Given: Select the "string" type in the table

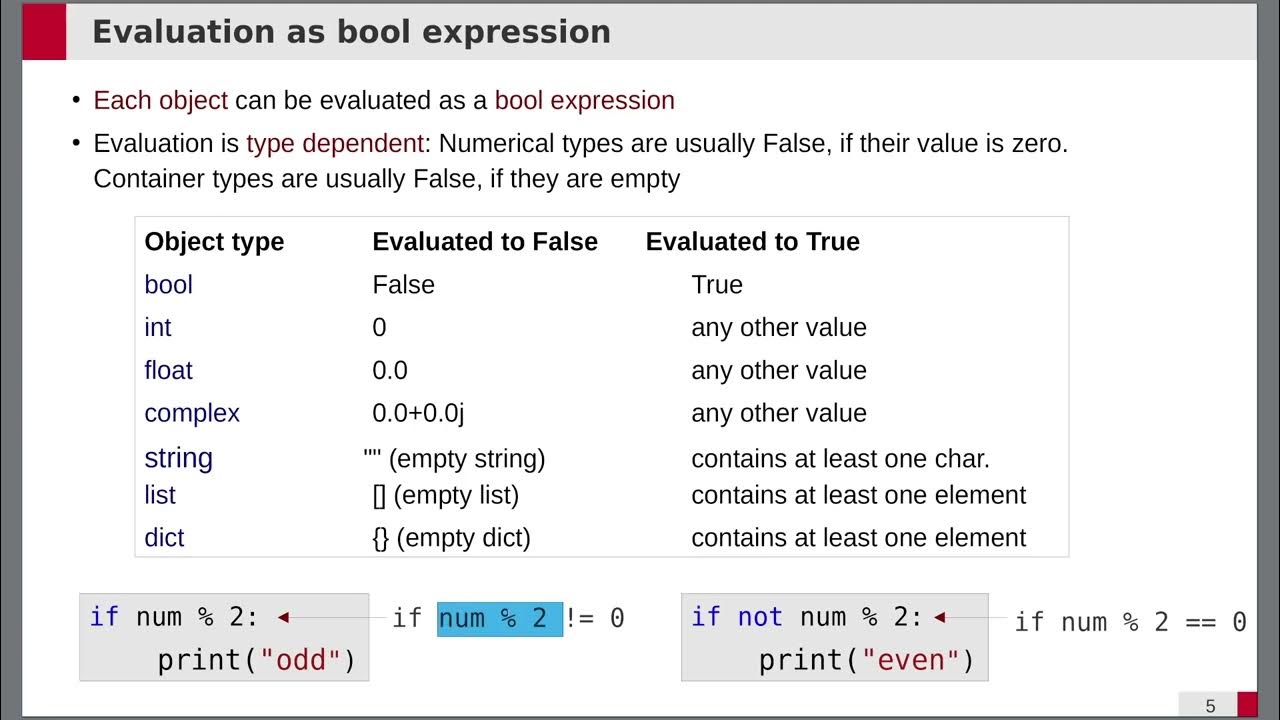Looking at the screenshot, I should pyautogui.click(x=178, y=458).
